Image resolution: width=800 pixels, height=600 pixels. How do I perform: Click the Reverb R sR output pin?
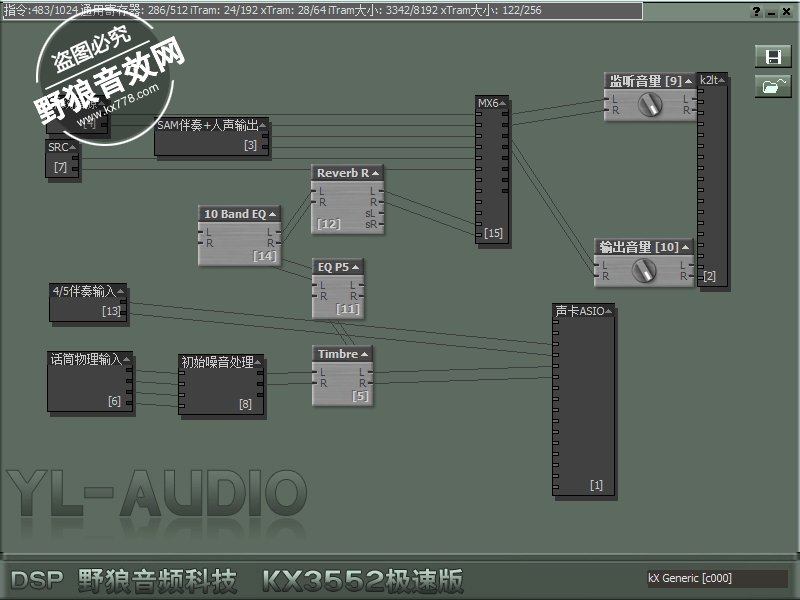point(381,224)
